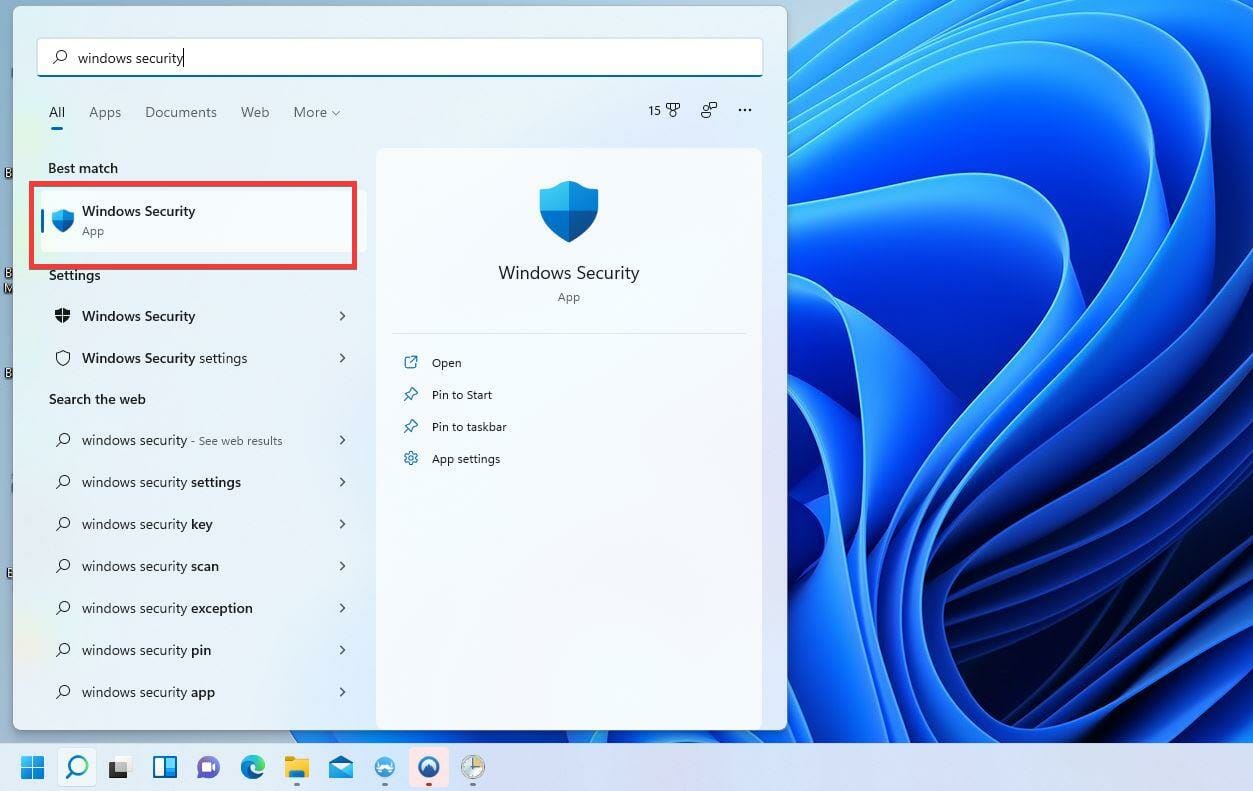This screenshot has width=1253, height=791.
Task: Switch to the Web tab
Action: click(255, 112)
